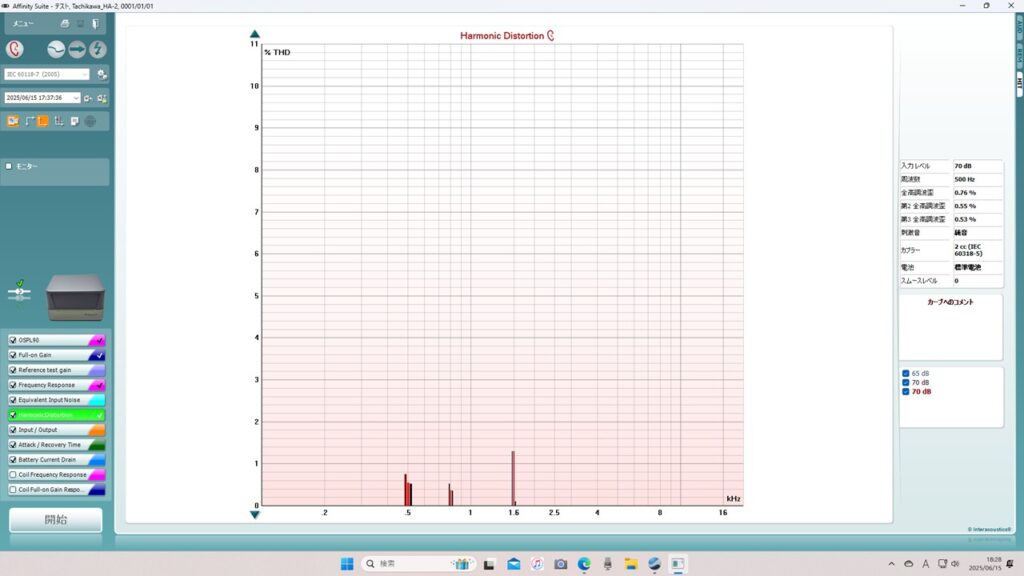The height and width of the screenshot is (576, 1024).
Task: Select the Frequency Response test label
Action: click(46, 385)
